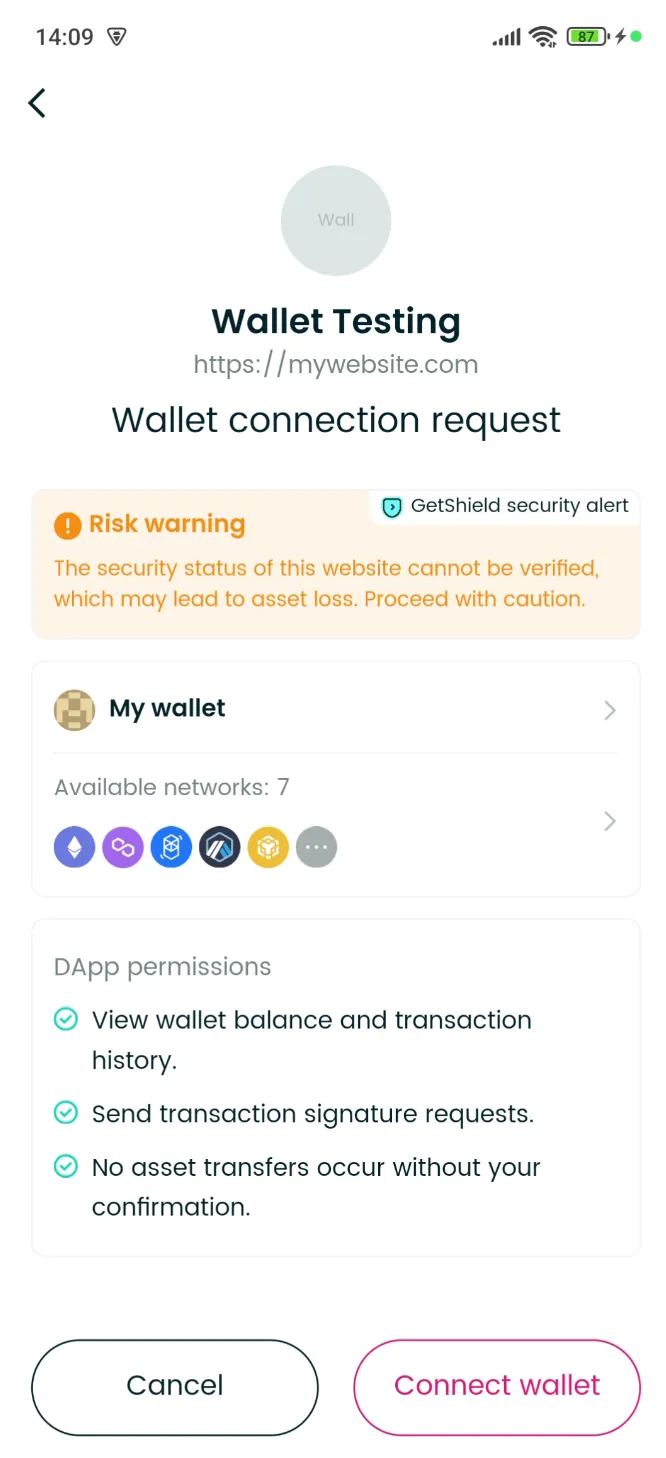Select the Polygon network icon

[122, 847]
